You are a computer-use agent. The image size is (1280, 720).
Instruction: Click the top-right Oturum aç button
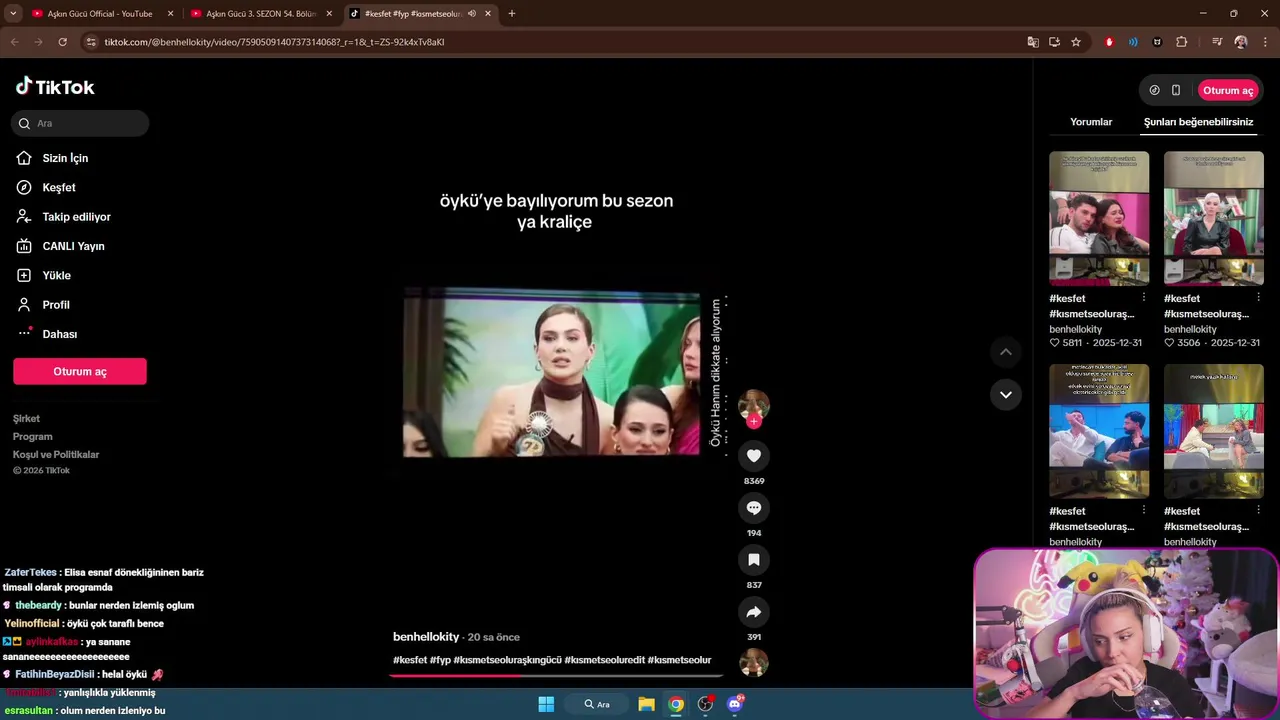point(1228,90)
